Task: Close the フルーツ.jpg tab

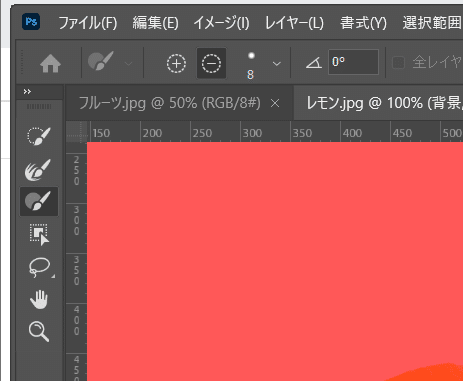Action: click(275, 104)
